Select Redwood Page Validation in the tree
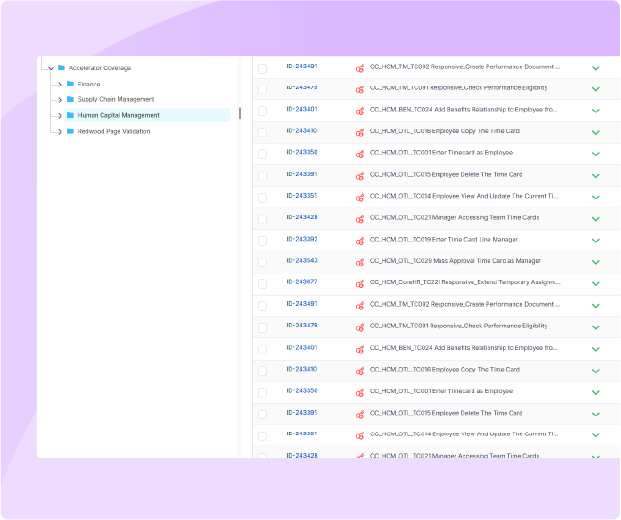Screen dimensions: 621x520 [114, 131]
